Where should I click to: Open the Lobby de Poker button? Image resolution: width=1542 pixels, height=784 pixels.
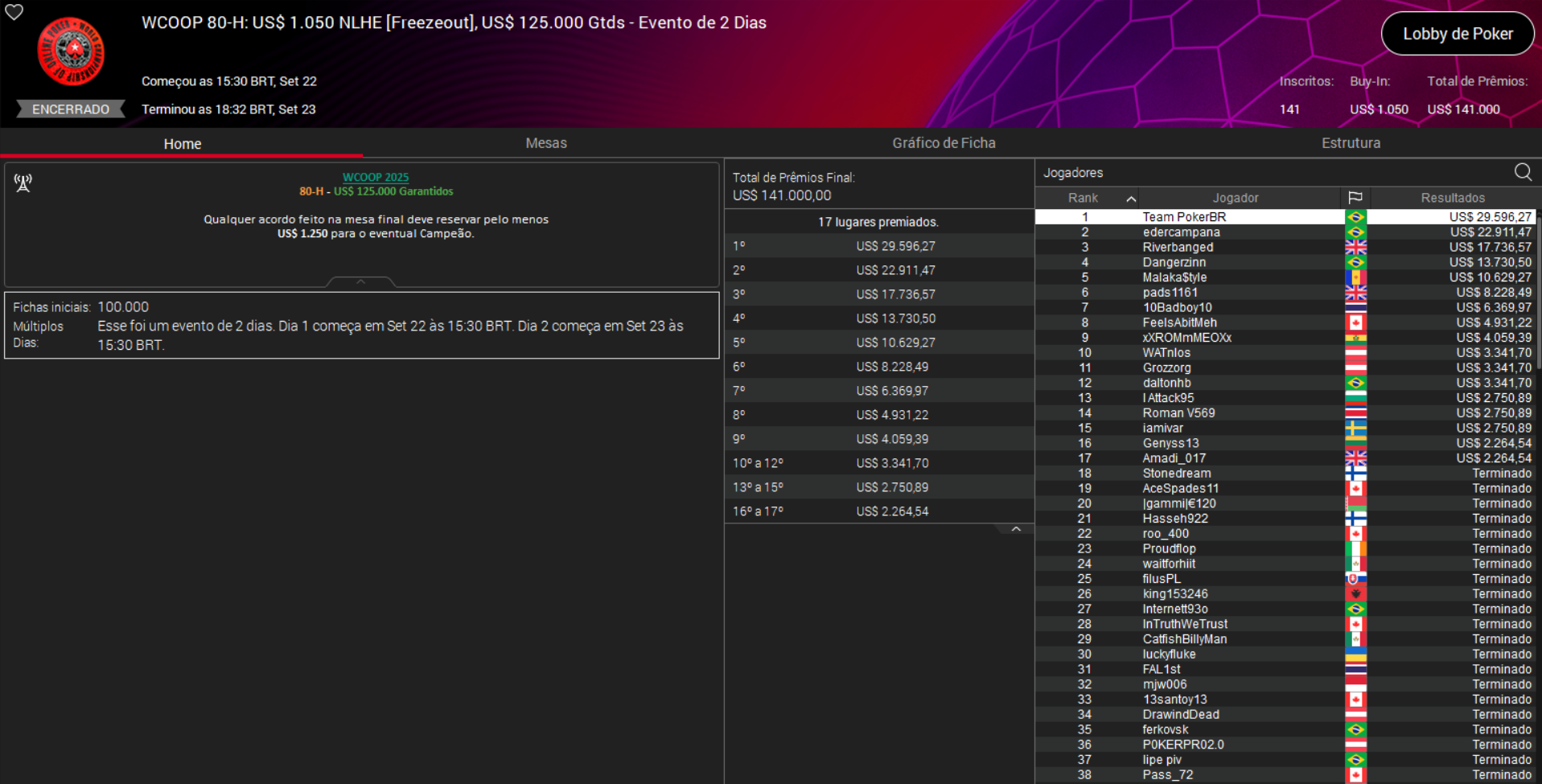[1458, 34]
